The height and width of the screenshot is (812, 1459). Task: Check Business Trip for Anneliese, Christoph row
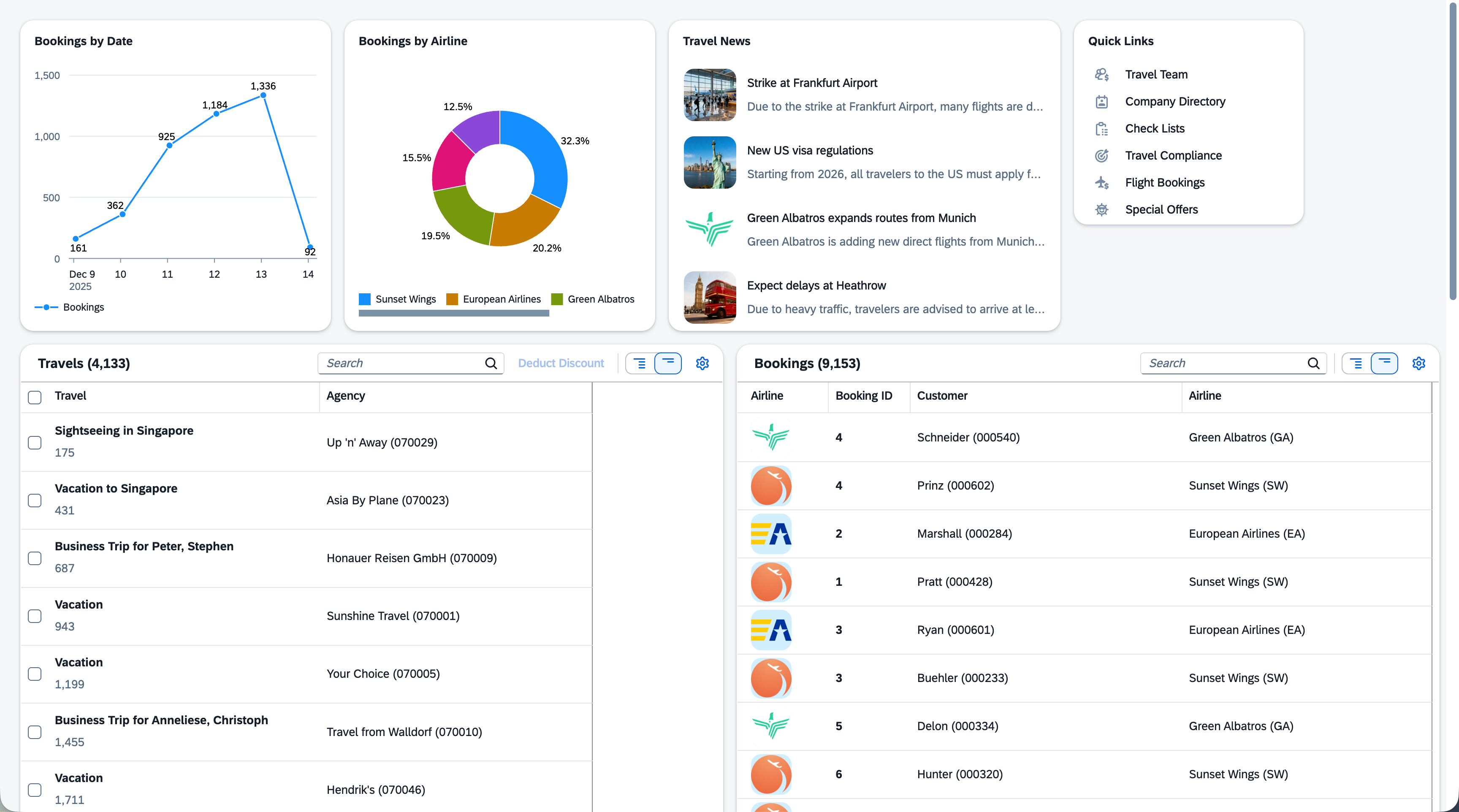pyautogui.click(x=35, y=732)
